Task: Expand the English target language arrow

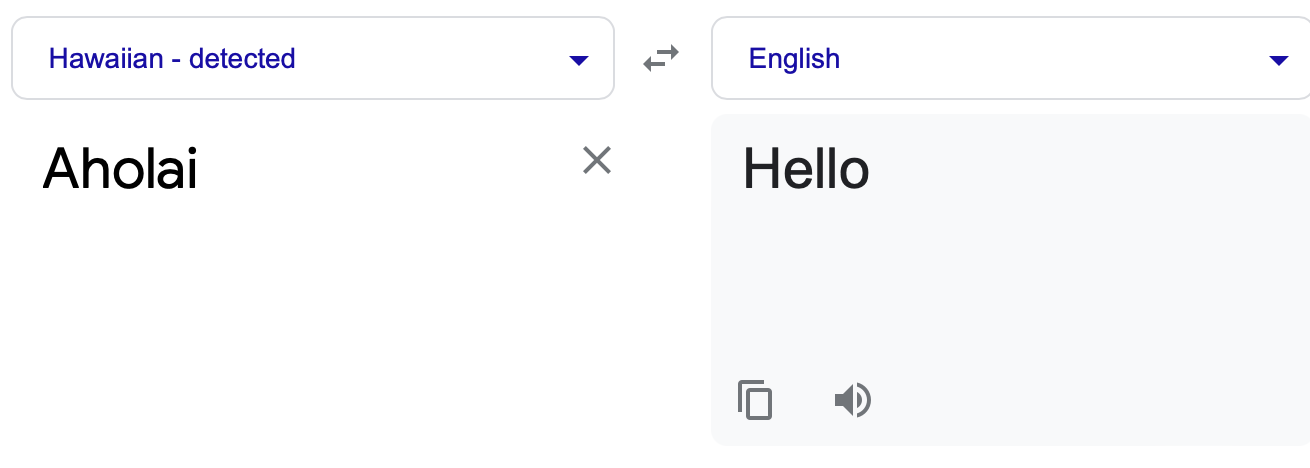Action: [x=1278, y=60]
